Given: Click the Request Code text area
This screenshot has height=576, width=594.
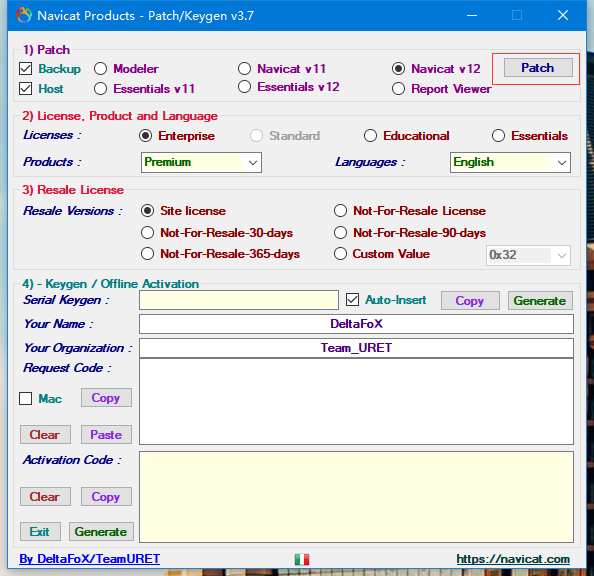Looking at the screenshot, I should click(x=356, y=401).
